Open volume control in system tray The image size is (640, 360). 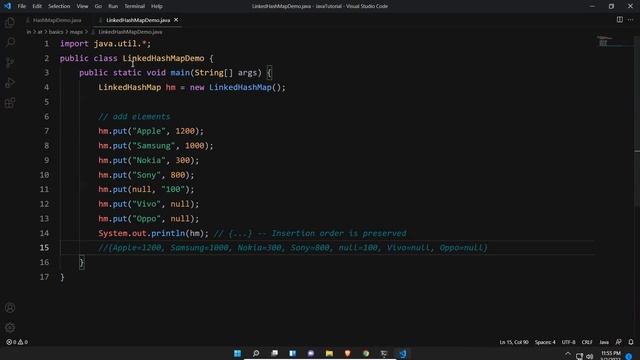pos(589,356)
